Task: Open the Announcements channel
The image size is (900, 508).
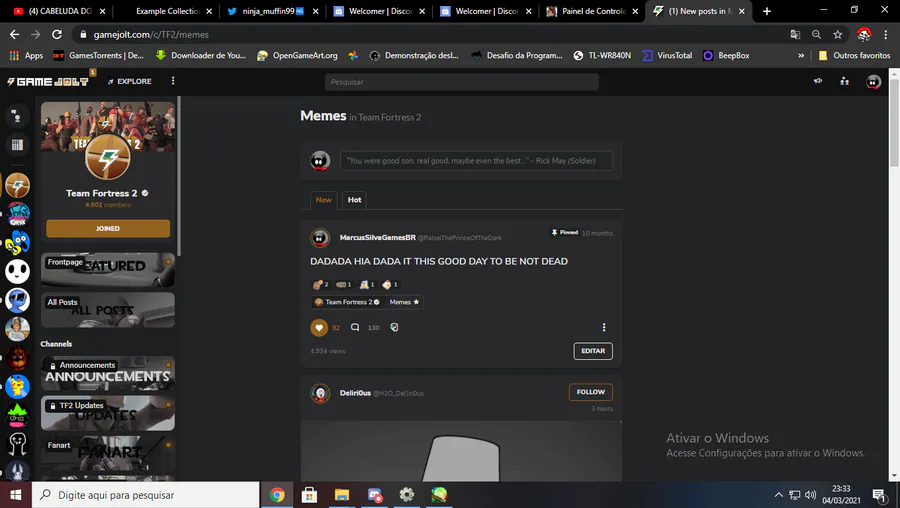Action: point(108,373)
